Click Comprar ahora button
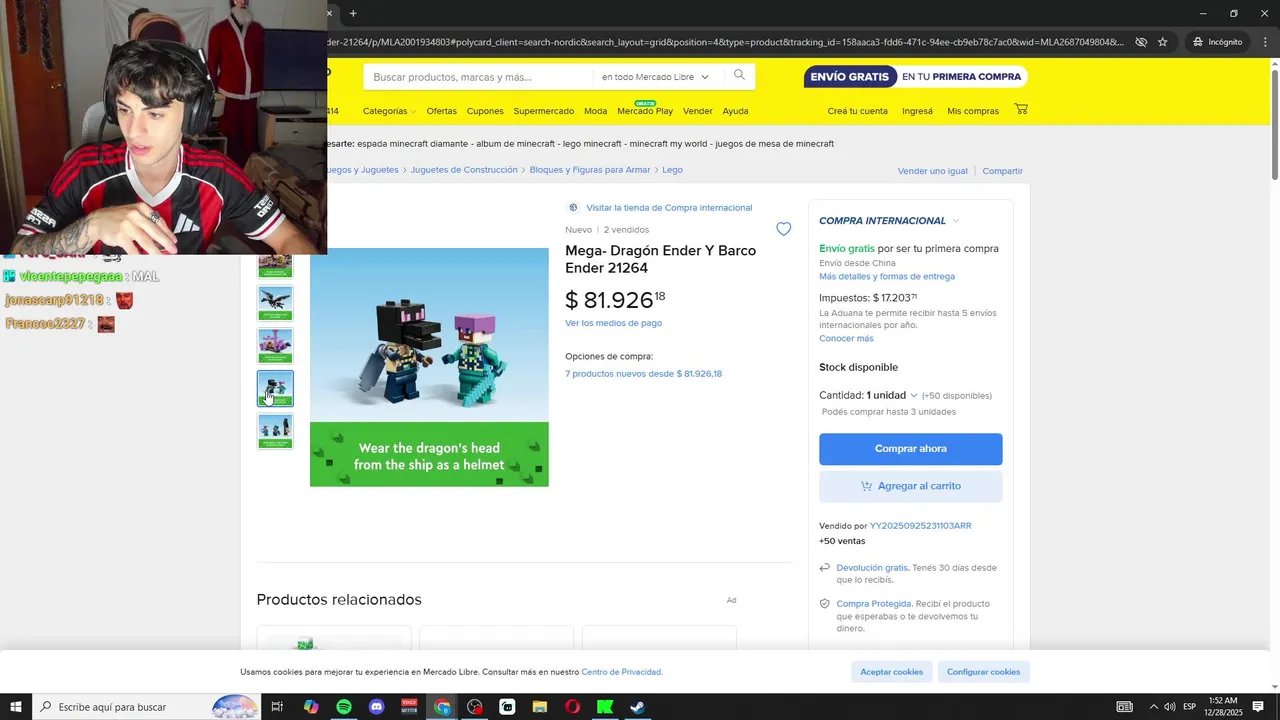Screen dimensions: 1280x720 click(x=910, y=449)
